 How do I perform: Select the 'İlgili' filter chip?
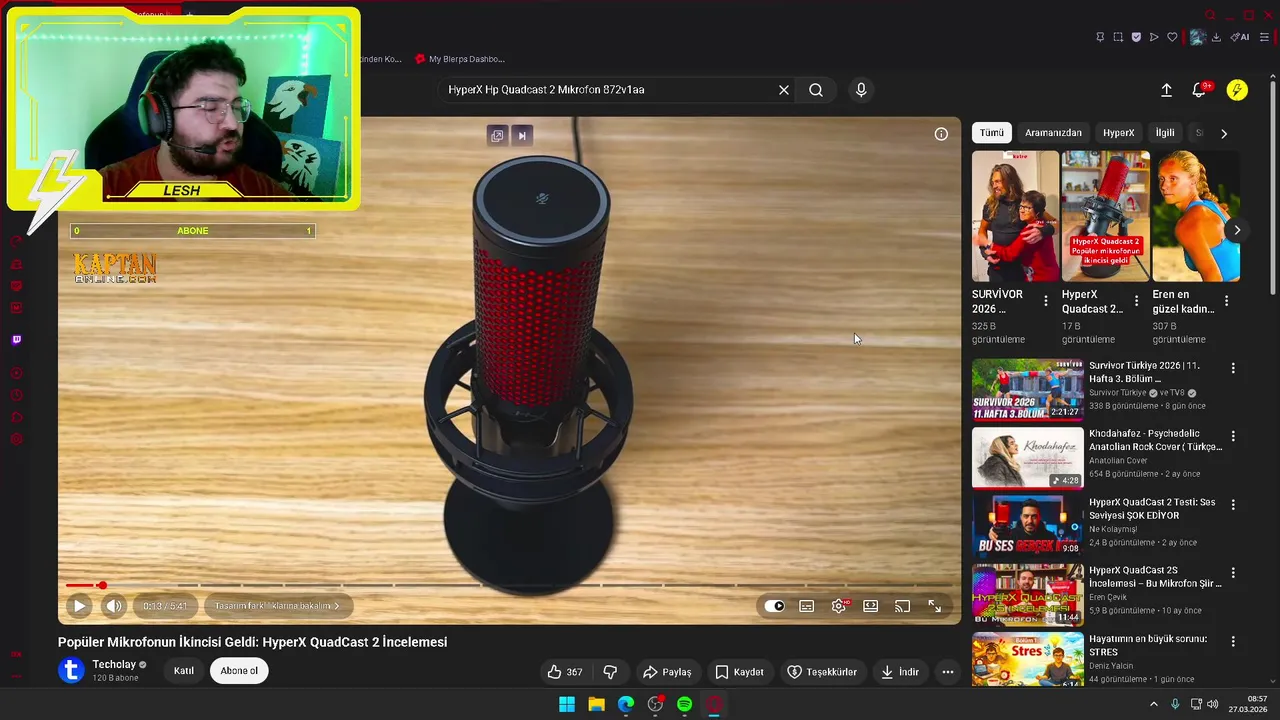coord(1165,133)
